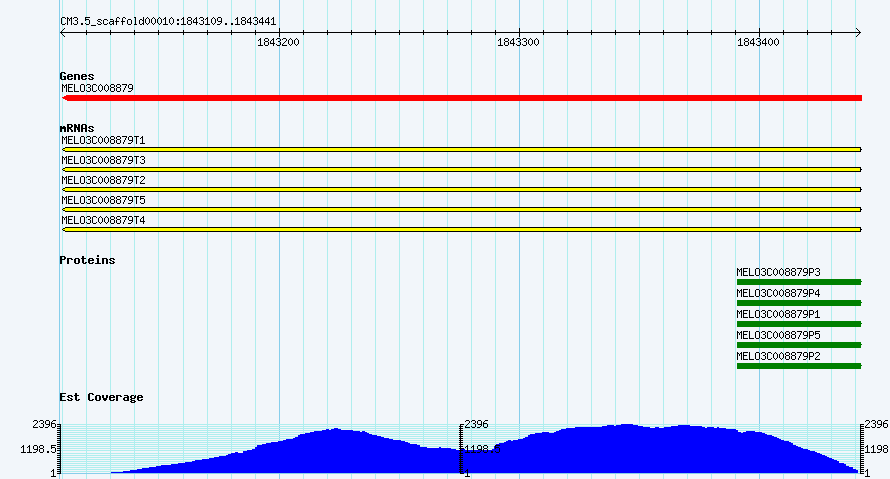890x479 pixels.
Task: Select mRNA MEL03C008879T5 yellow track
Action: click(461, 209)
